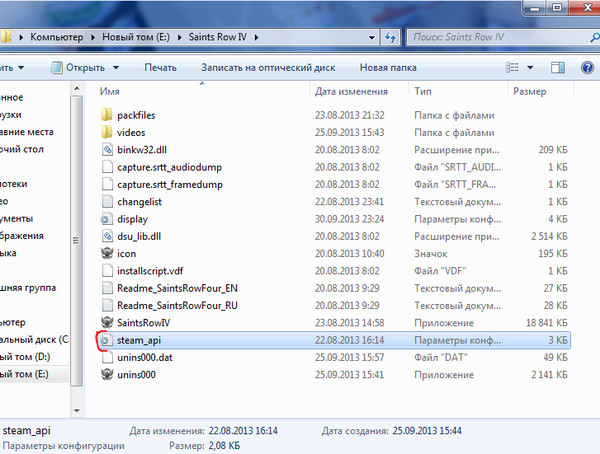Click the installscript.vdf file icon
This screenshot has width=600, height=454.
click(107, 271)
